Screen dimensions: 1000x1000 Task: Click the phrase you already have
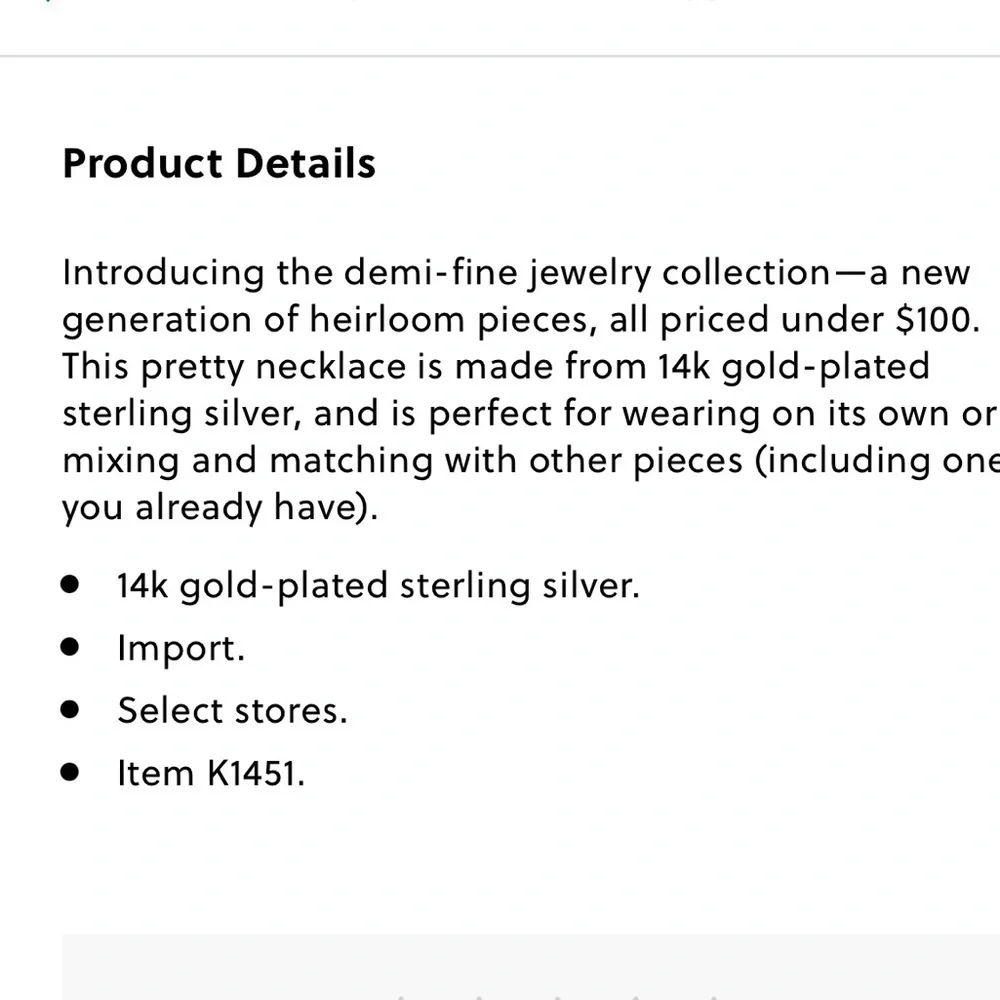tap(219, 508)
